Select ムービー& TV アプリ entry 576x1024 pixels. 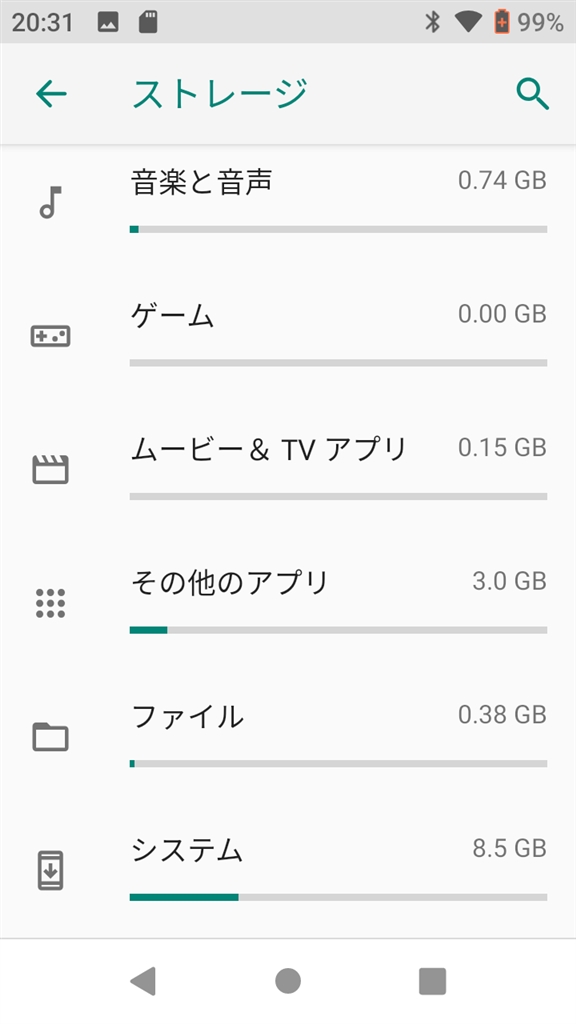click(x=288, y=470)
